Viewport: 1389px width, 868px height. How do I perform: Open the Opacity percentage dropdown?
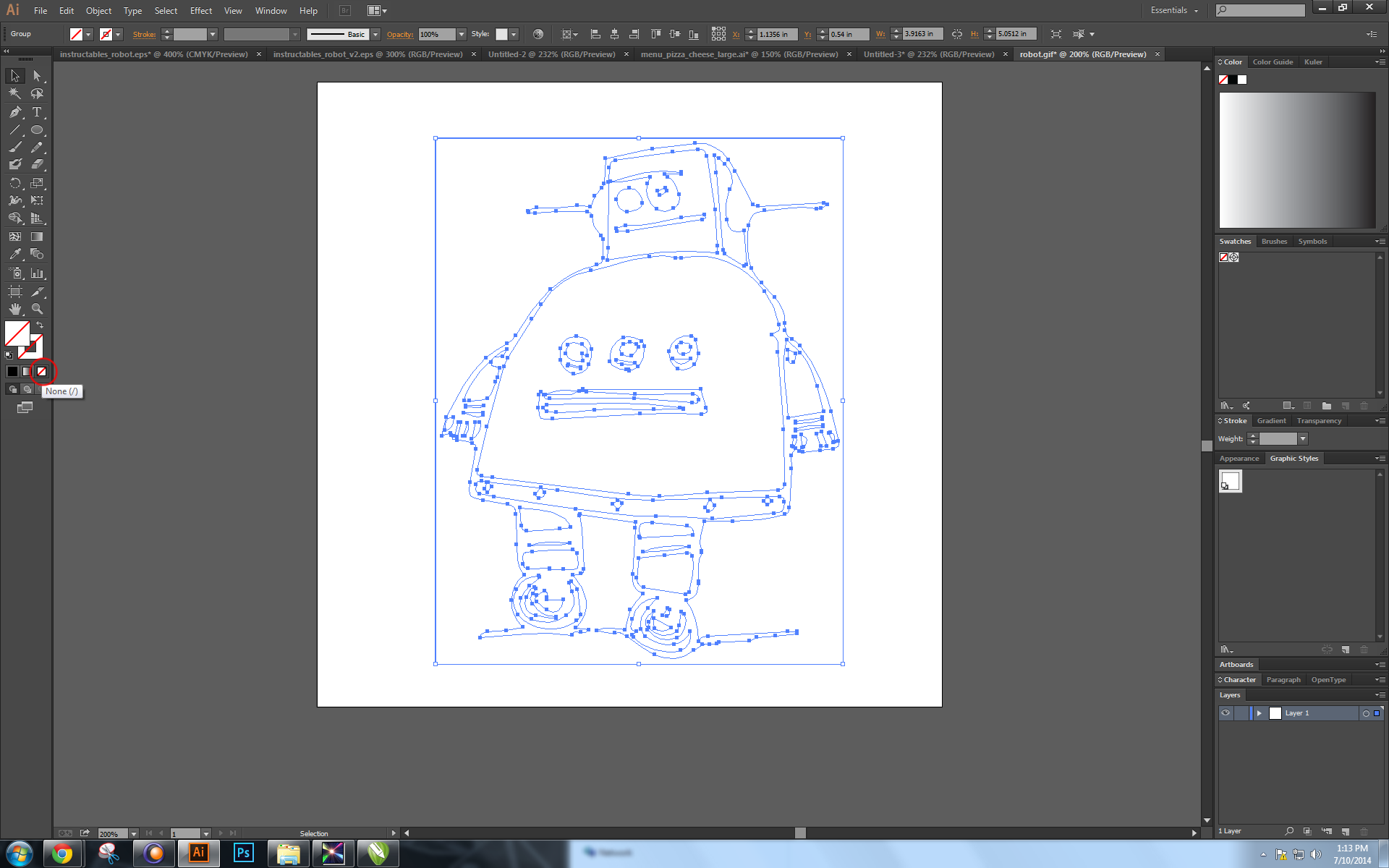point(462,34)
